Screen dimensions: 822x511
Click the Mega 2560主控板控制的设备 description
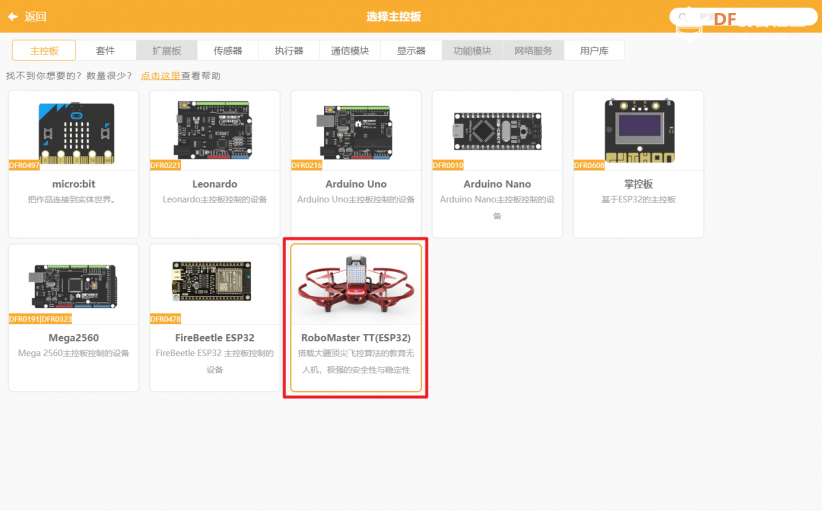pos(73,353)
